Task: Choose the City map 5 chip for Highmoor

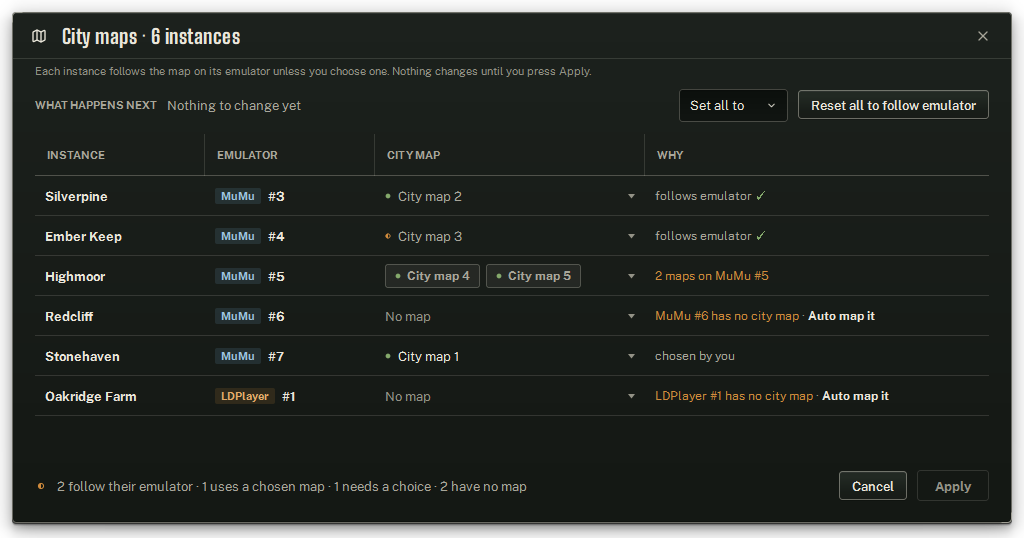Action: [x=533, y=276]
